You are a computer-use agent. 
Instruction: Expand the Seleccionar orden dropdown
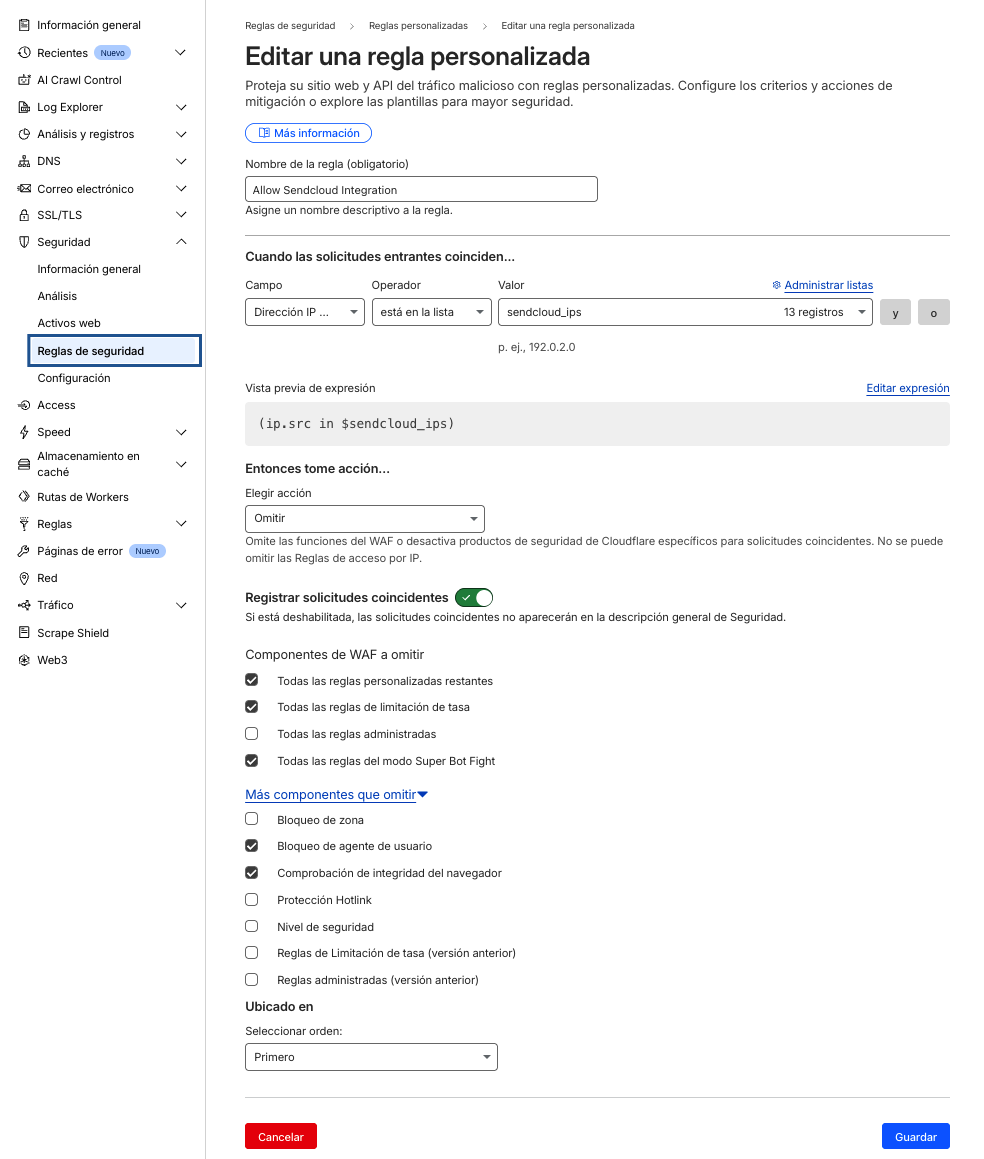pyautogui.click(x=371, y=1057)
